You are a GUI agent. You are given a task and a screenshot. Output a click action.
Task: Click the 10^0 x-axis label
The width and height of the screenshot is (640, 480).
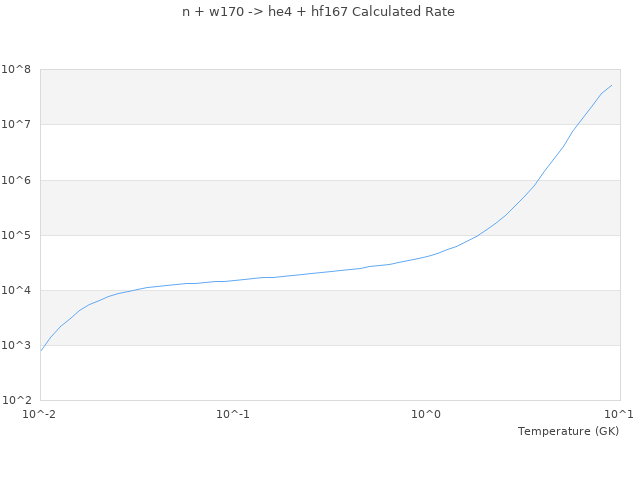pyautogui.click(x=427, y=415)
